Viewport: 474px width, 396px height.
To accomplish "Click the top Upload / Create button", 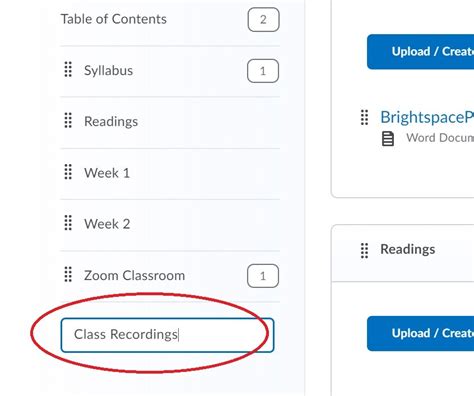I will (x=420, y=52).
